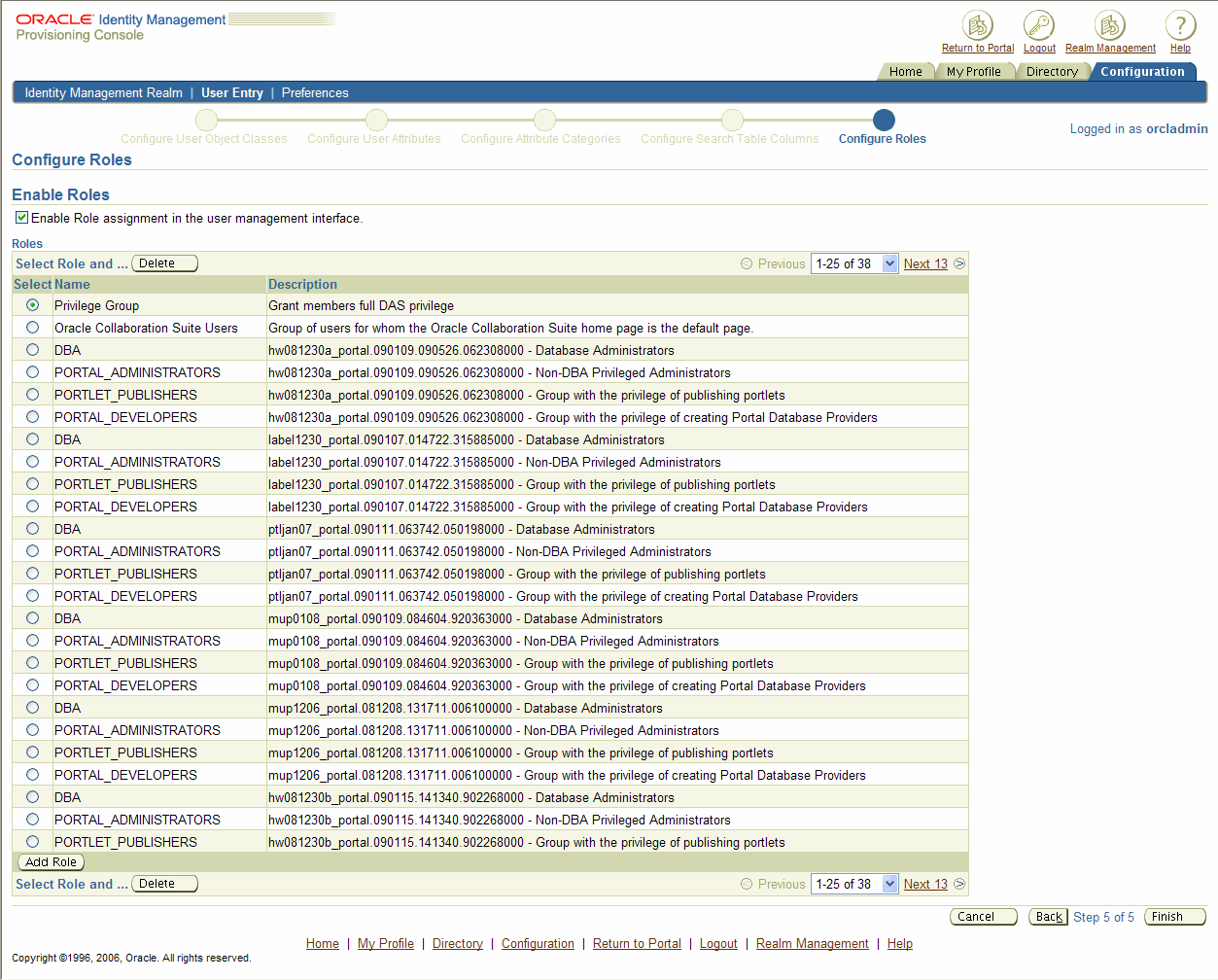This screenshot has height=980, width=1218.
Task: Click the Logout key icon
Action: (1039, 25)
